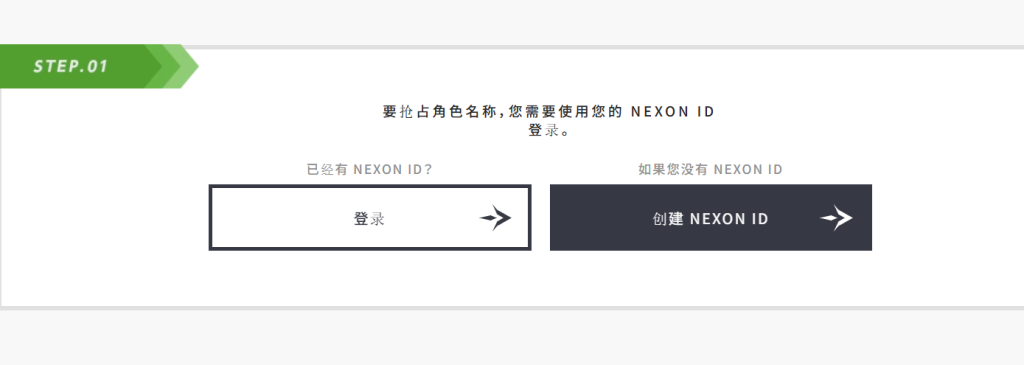The height and width of the screenshot is (365, 1024).
Task: Click the dark green STEP.01 banner body
Action: pos(73,66)
